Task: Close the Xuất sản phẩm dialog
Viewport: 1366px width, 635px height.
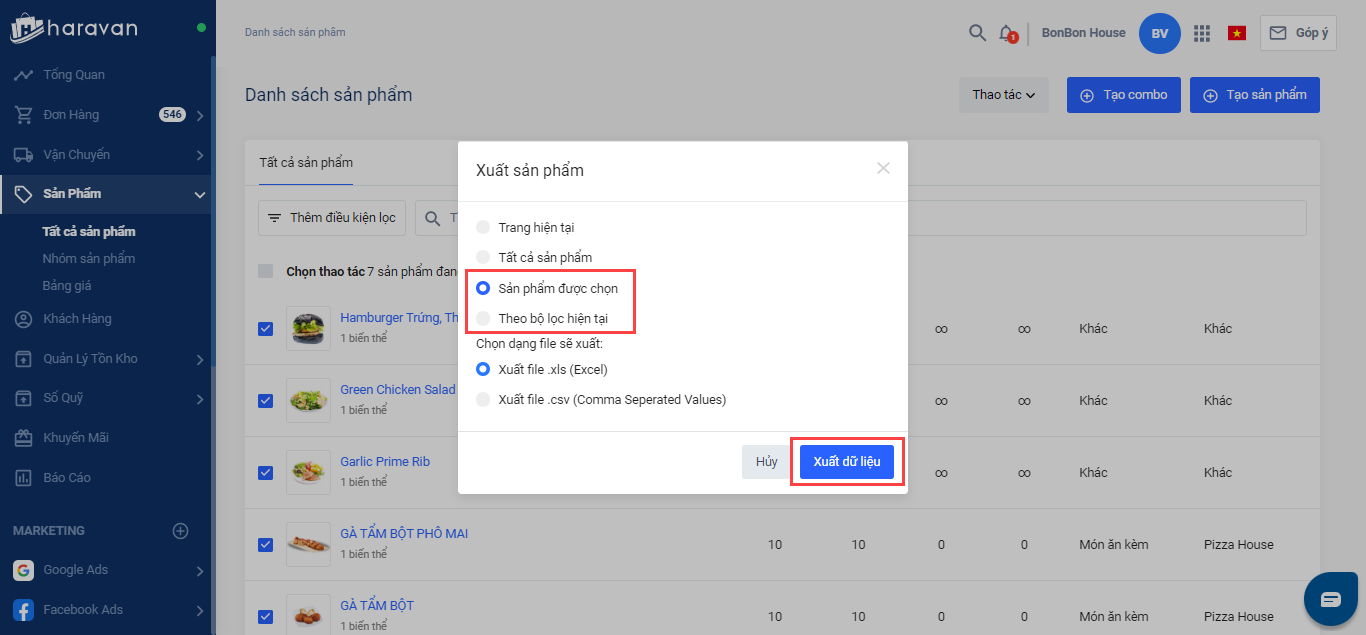Action: 883,168
